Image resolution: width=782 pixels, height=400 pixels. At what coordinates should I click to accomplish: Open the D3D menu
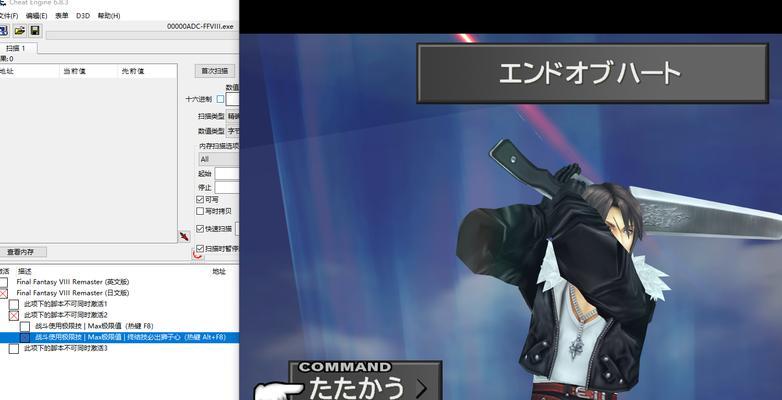[x=83, y=16]
